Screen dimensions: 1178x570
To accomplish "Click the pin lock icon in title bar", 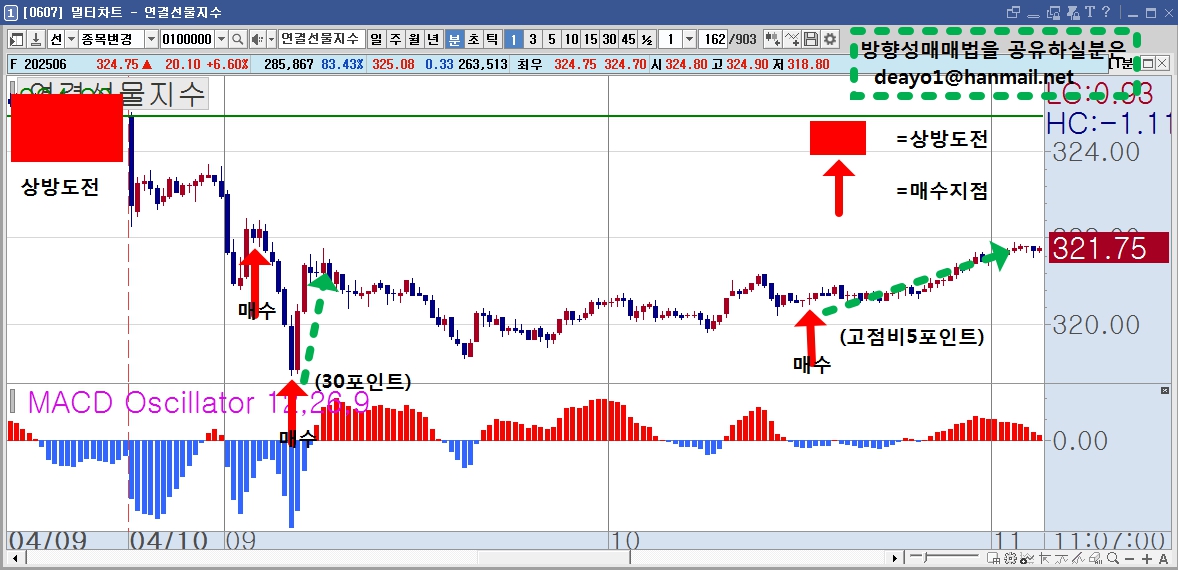I will pyautogui.click(x=1074, y=13).
